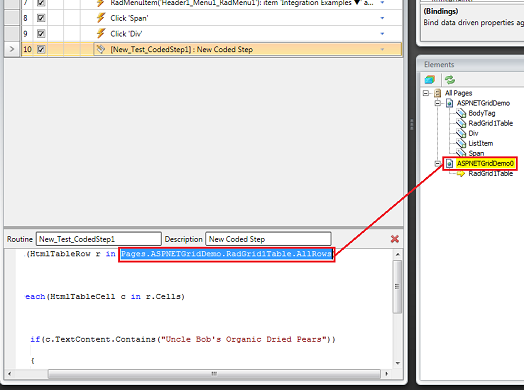Toggle the checkbox for step 9
Image resolution: width=524 pixels, height=390 pixels.
pos(41,34)
